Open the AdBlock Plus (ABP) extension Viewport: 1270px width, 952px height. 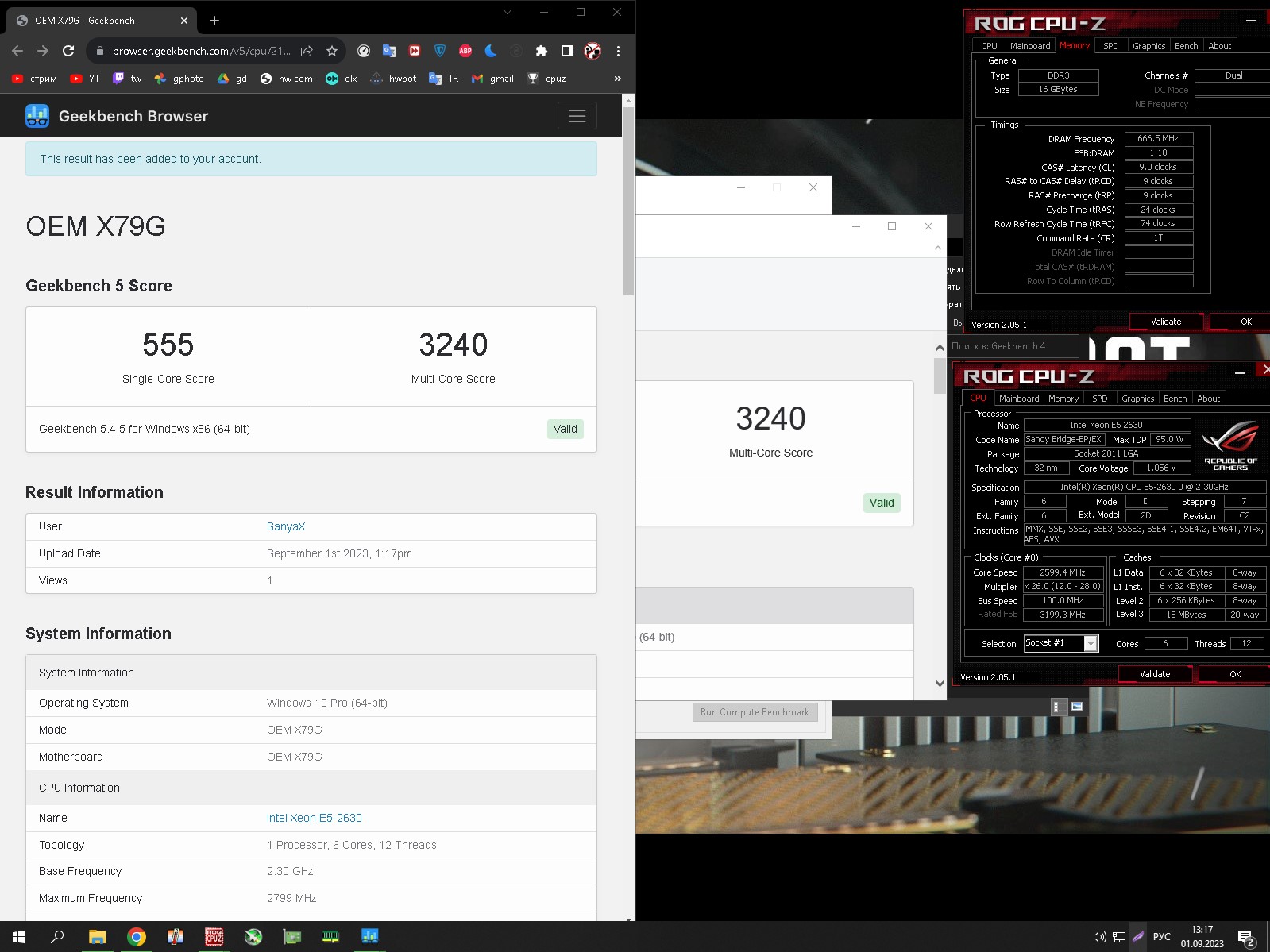(x=465, y=51)
